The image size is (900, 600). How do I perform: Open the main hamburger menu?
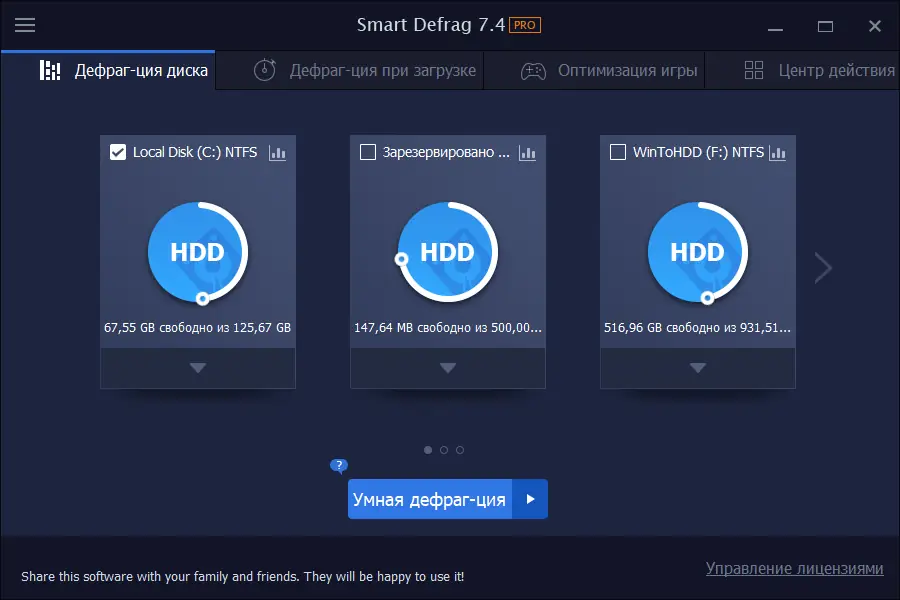[x=25, y=25]
